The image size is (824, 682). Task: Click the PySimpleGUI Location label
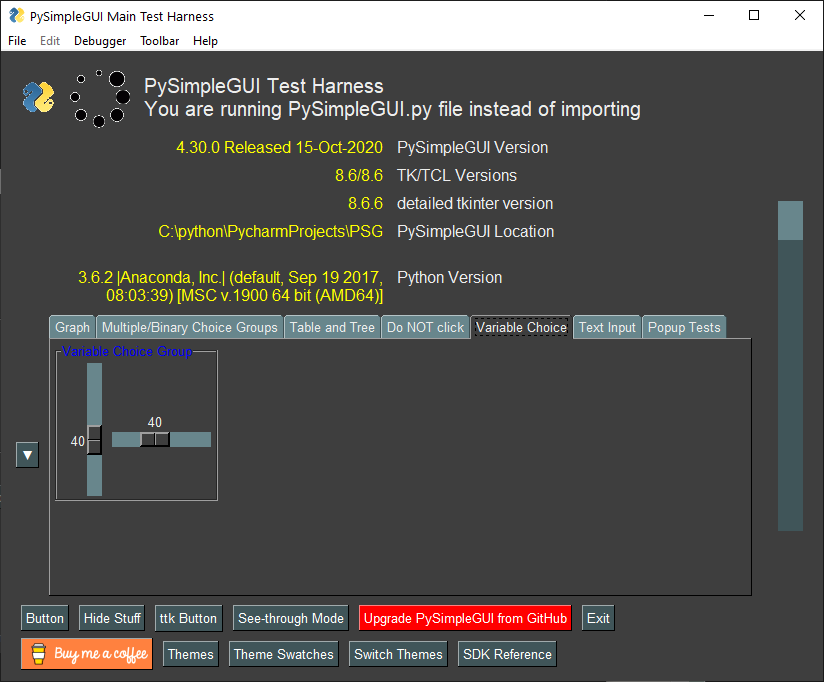coord(476,232)
